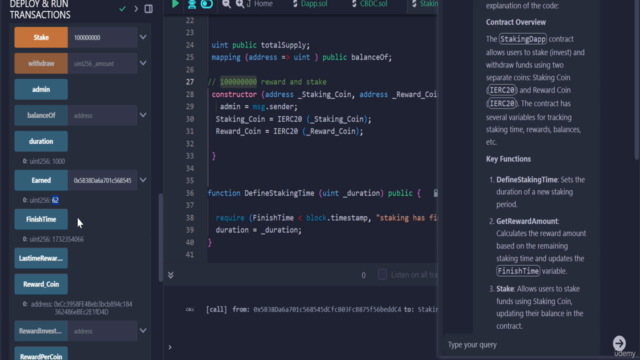The width and height of the screenshot is (640, 360).
Task: Click the Key Functions heading
Action: (508, 159)
